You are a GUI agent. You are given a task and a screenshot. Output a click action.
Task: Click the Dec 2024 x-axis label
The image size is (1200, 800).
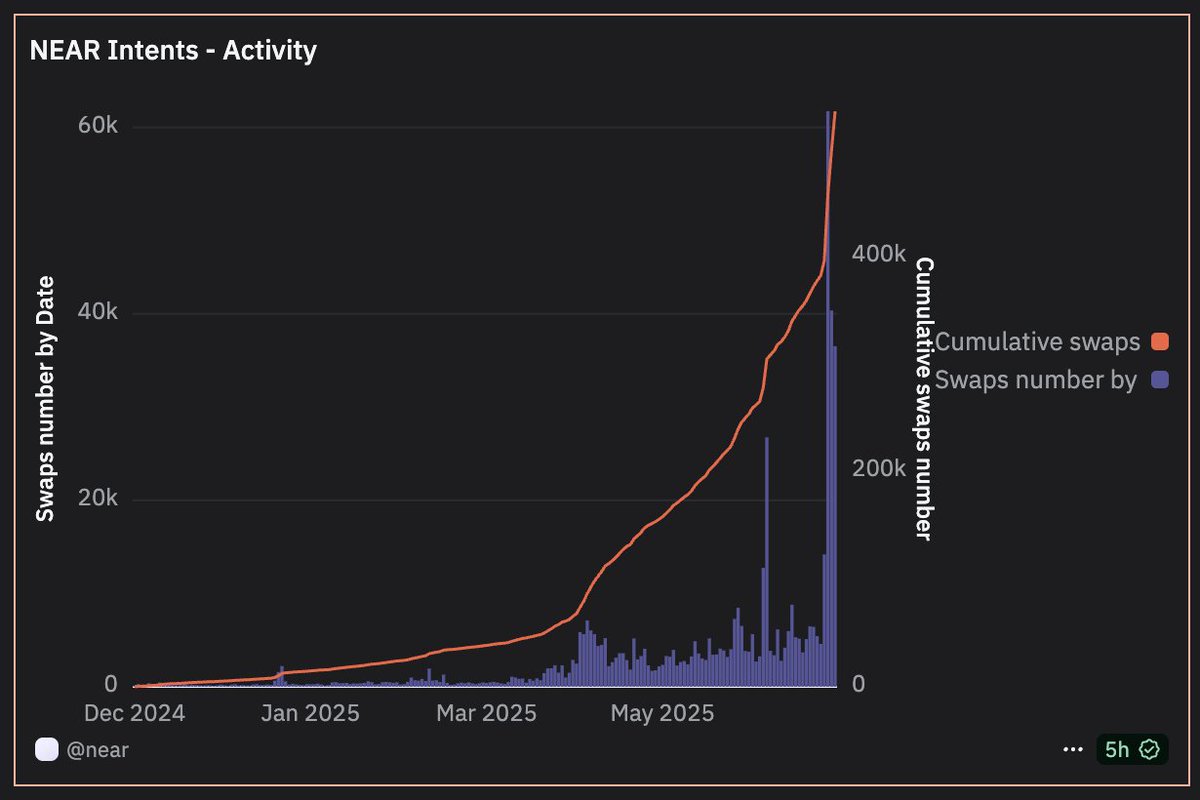134,713
